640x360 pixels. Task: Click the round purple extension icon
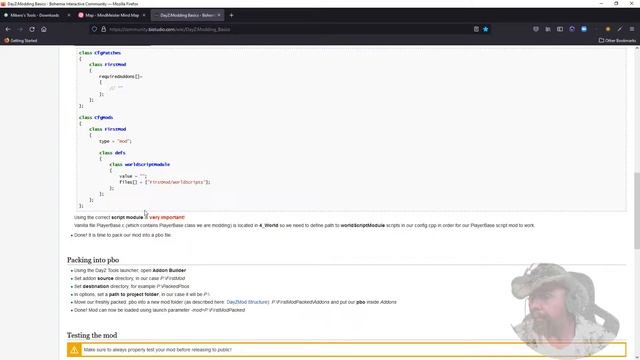coord(572,29)
